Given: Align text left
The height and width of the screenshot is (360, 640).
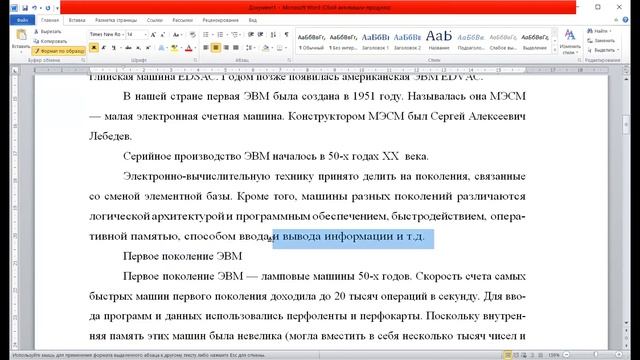Looking at the screenshot, I should pyautogui.click(x=206, y=48).
